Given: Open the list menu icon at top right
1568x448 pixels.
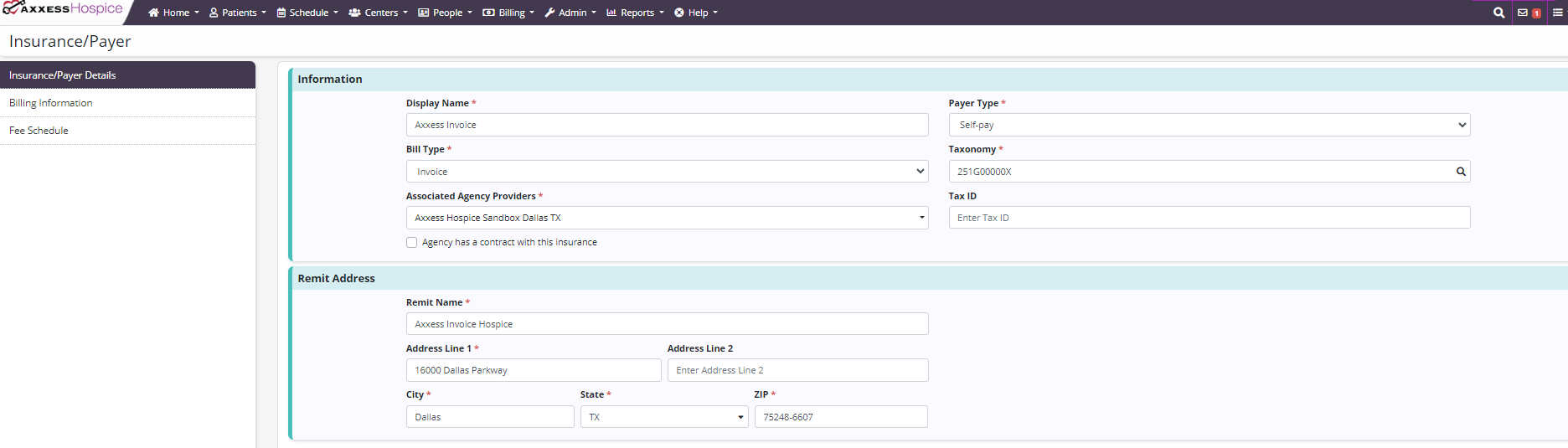Looking at the screenshot, I should tap(1557, 13).
